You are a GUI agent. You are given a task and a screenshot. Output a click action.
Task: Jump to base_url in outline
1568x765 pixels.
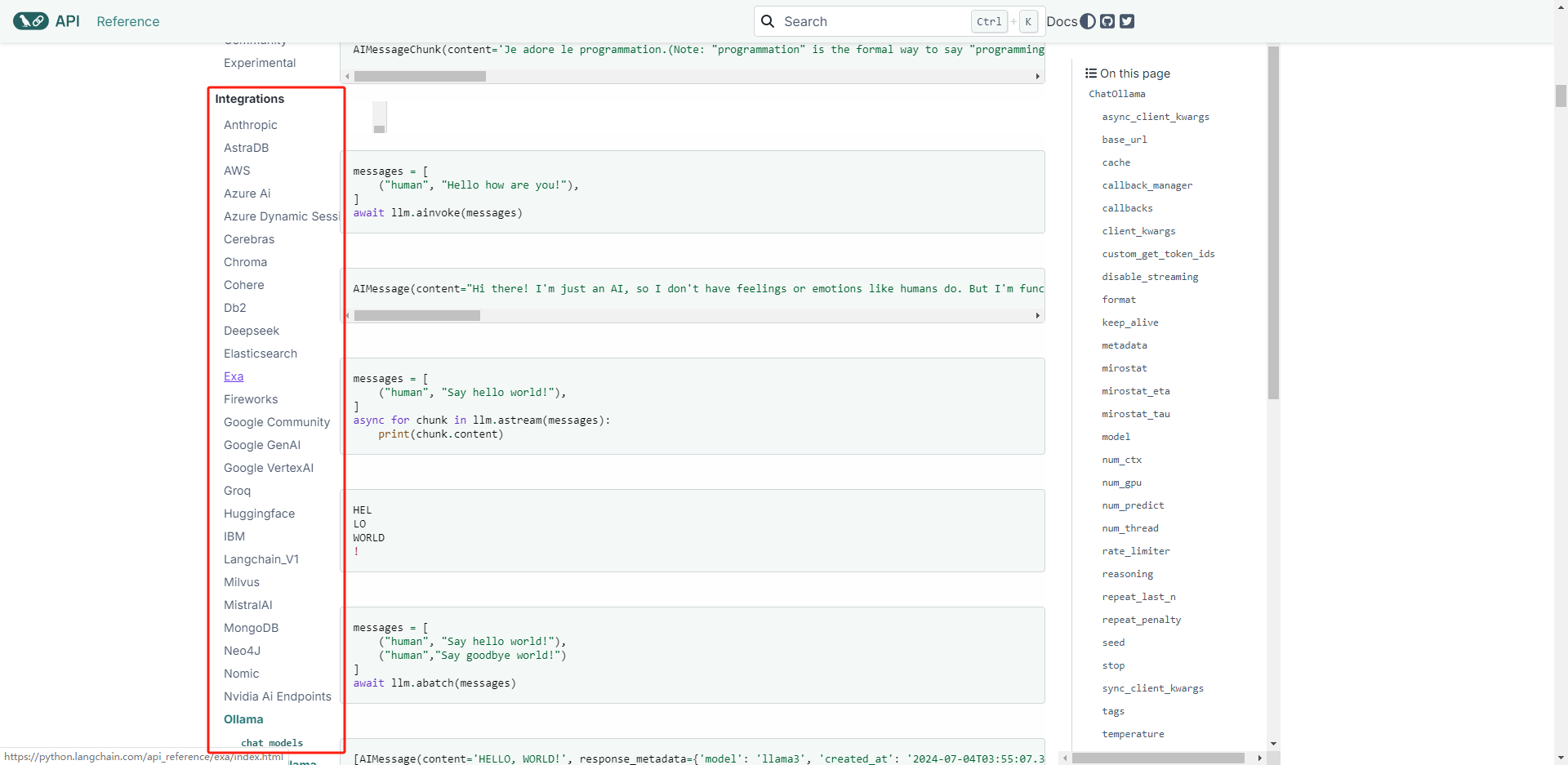click(1125, 140)
